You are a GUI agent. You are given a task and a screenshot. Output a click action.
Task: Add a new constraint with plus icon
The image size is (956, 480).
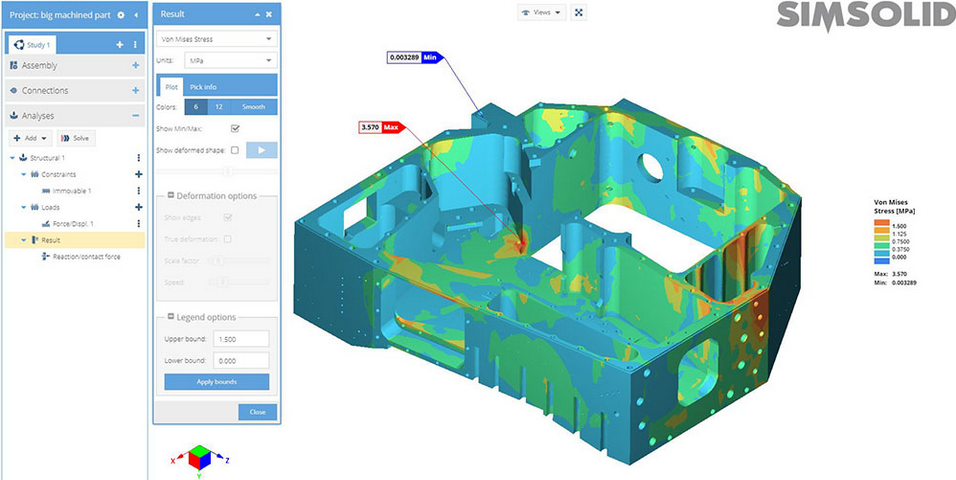point(138,174)
